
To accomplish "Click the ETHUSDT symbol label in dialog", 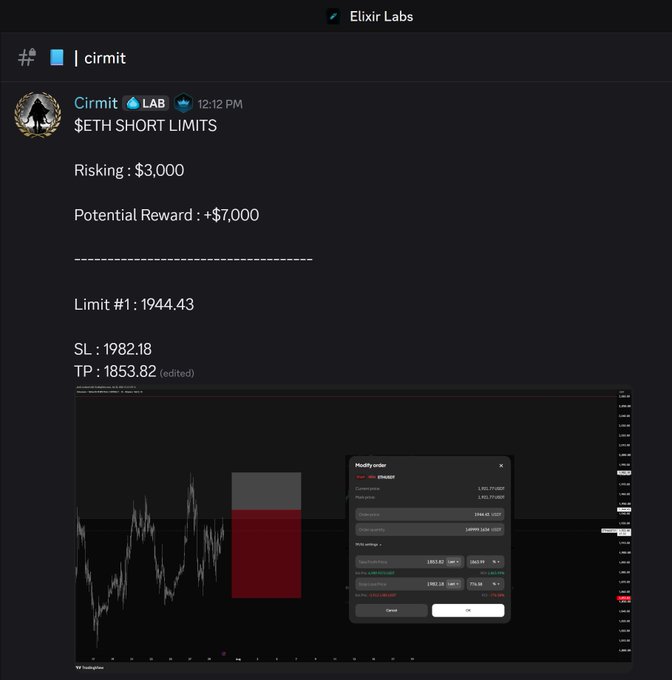I will [x=386, y=477].
